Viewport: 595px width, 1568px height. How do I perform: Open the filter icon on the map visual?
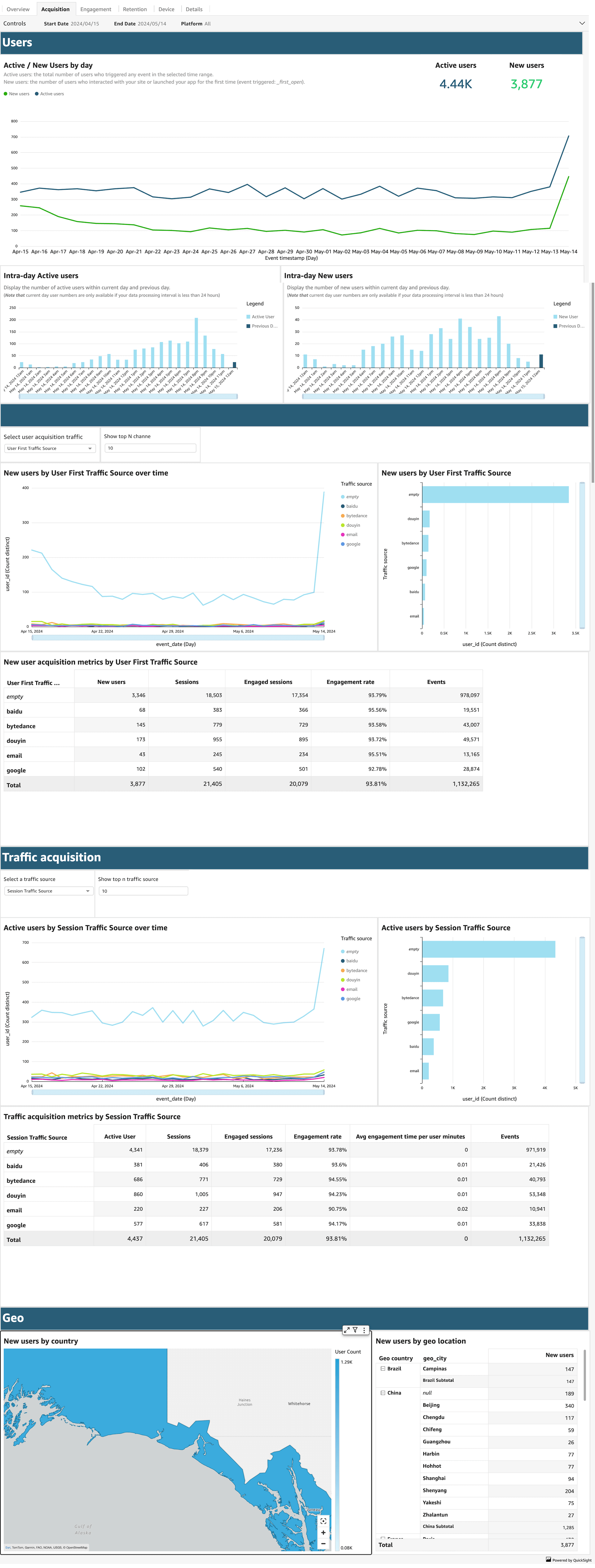[355, 1330]
